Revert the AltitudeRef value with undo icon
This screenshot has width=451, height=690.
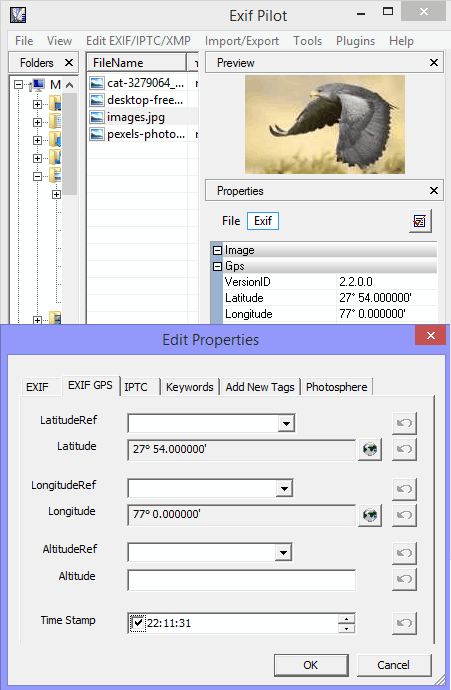(404, 552)
